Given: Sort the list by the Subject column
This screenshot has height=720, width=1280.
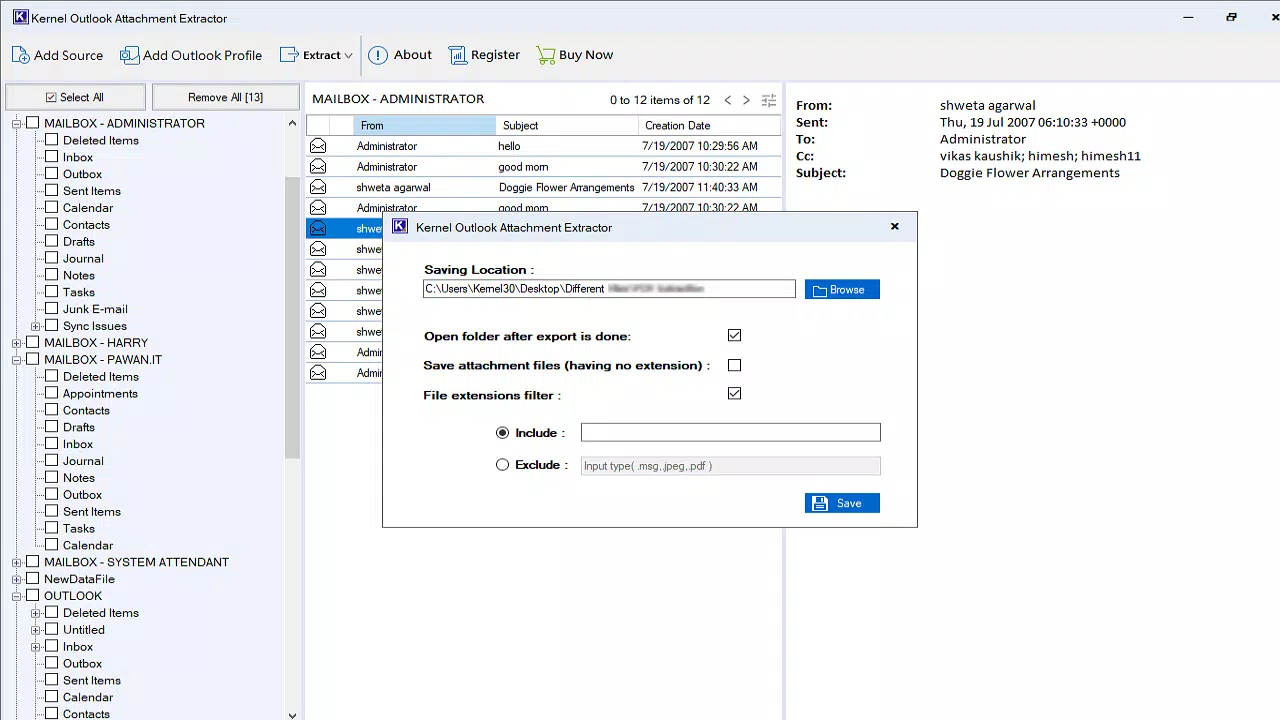Looking at the screenshot, I should [567, 125].
